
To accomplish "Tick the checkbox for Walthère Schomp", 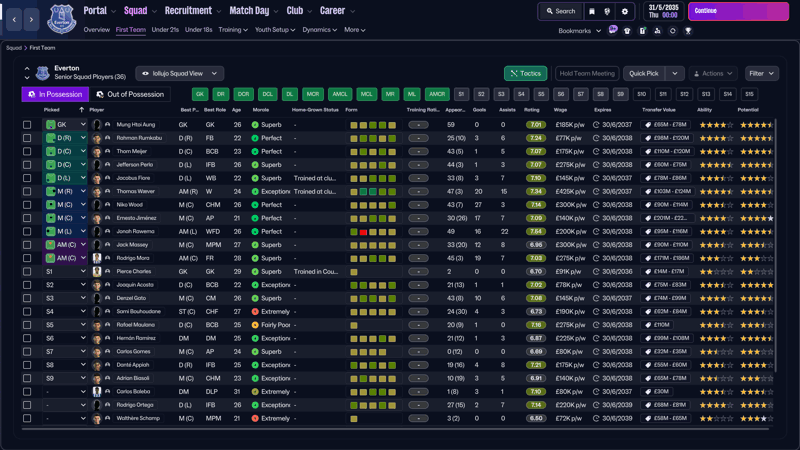I will 27,418.
